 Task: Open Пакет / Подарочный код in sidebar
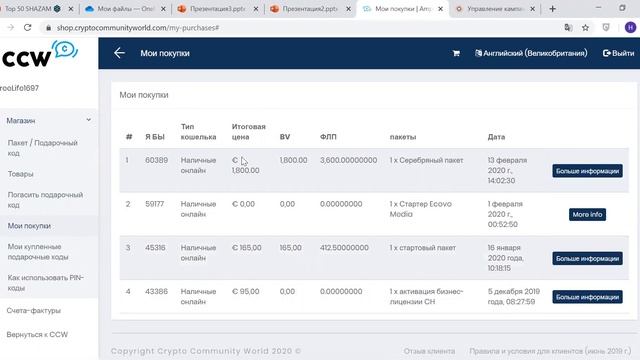(x=42, y=148)
